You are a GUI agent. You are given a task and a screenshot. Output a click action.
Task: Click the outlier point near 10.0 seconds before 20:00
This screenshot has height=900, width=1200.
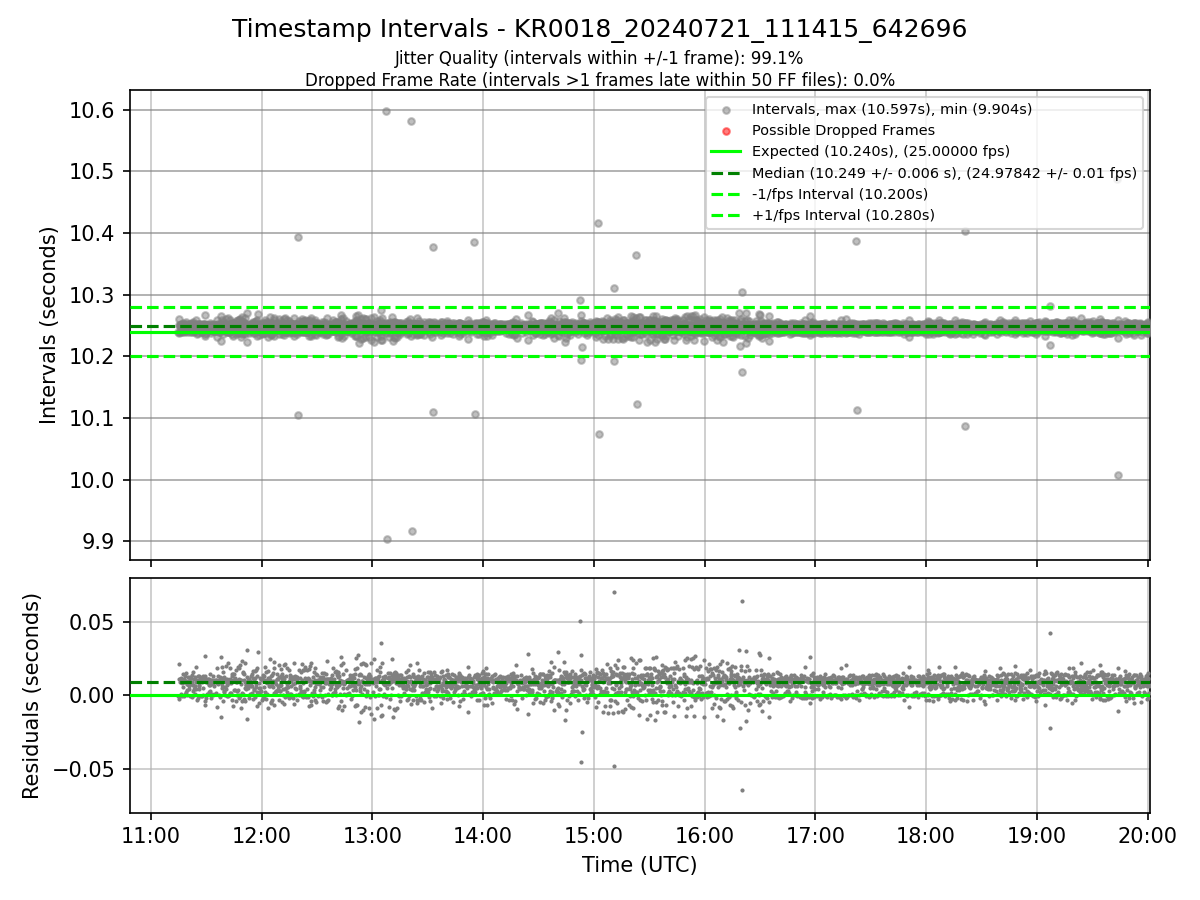point(1118,475)
